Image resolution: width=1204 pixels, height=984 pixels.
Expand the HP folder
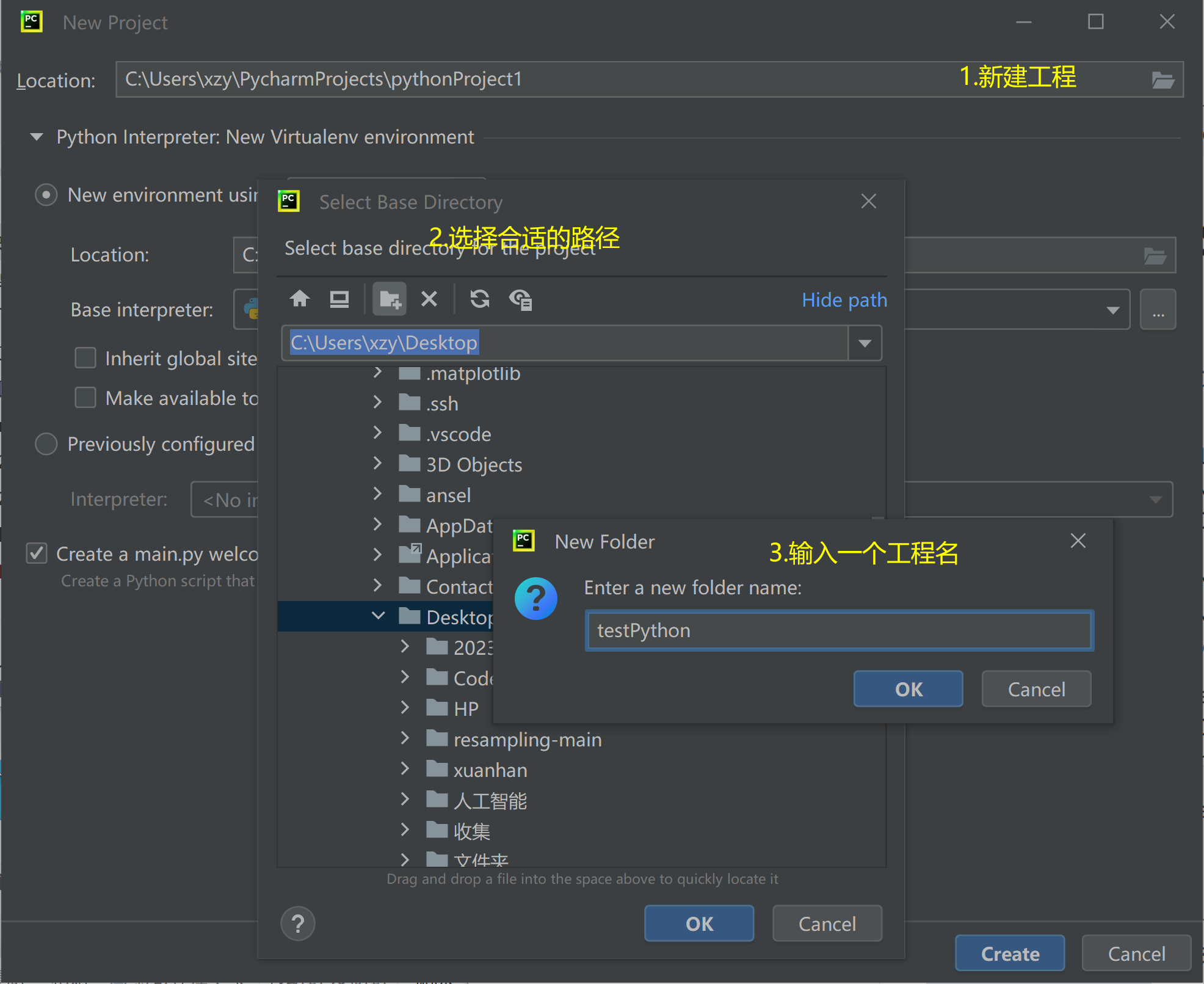405,707
